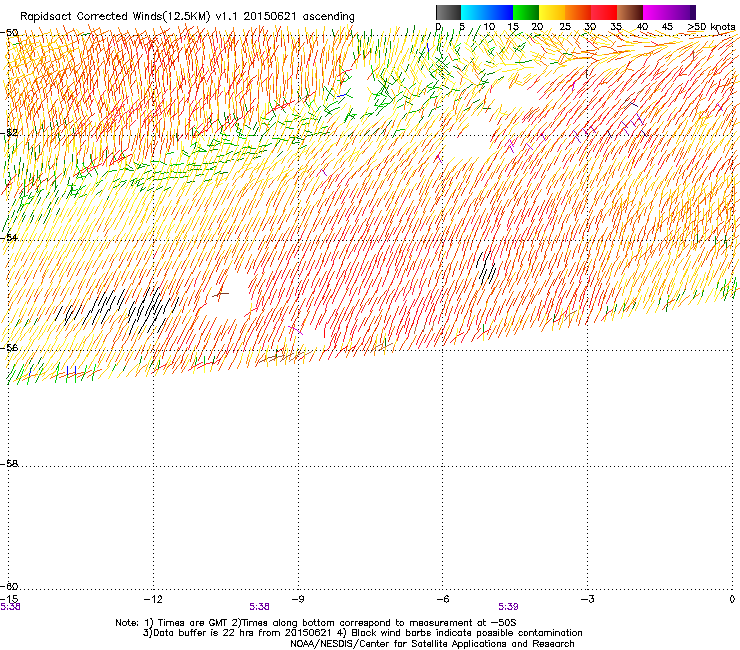The height and width of the screenshot is (650, 740).
Task: Click the "30" legend label
Action: (x=590, y=27)
